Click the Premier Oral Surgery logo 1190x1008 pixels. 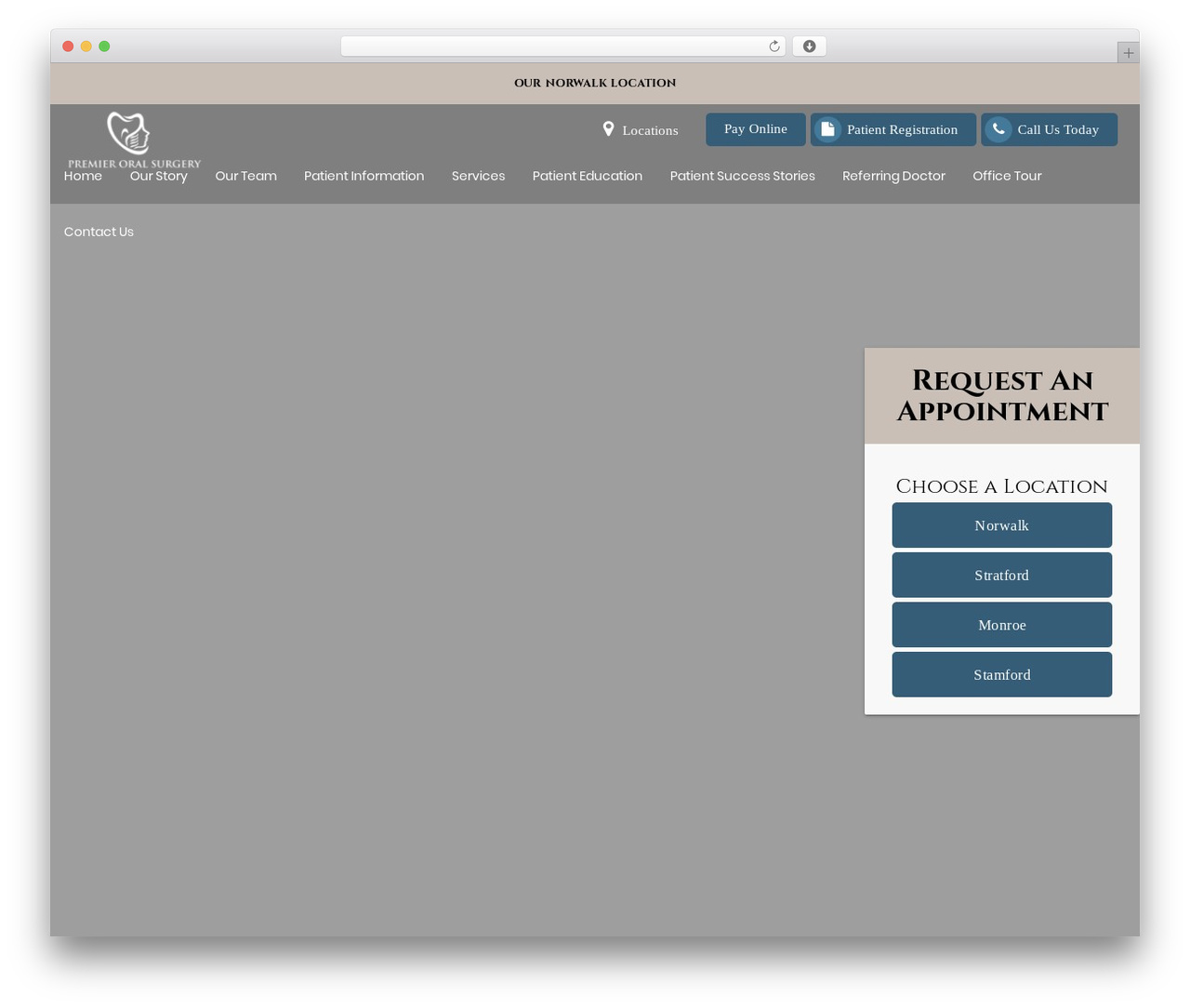[x=134, y=140]
